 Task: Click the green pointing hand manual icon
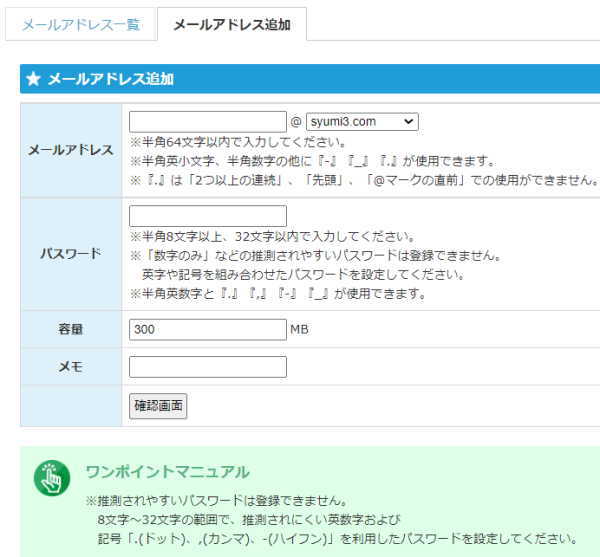pyautogui.click(x=52, y=477)
